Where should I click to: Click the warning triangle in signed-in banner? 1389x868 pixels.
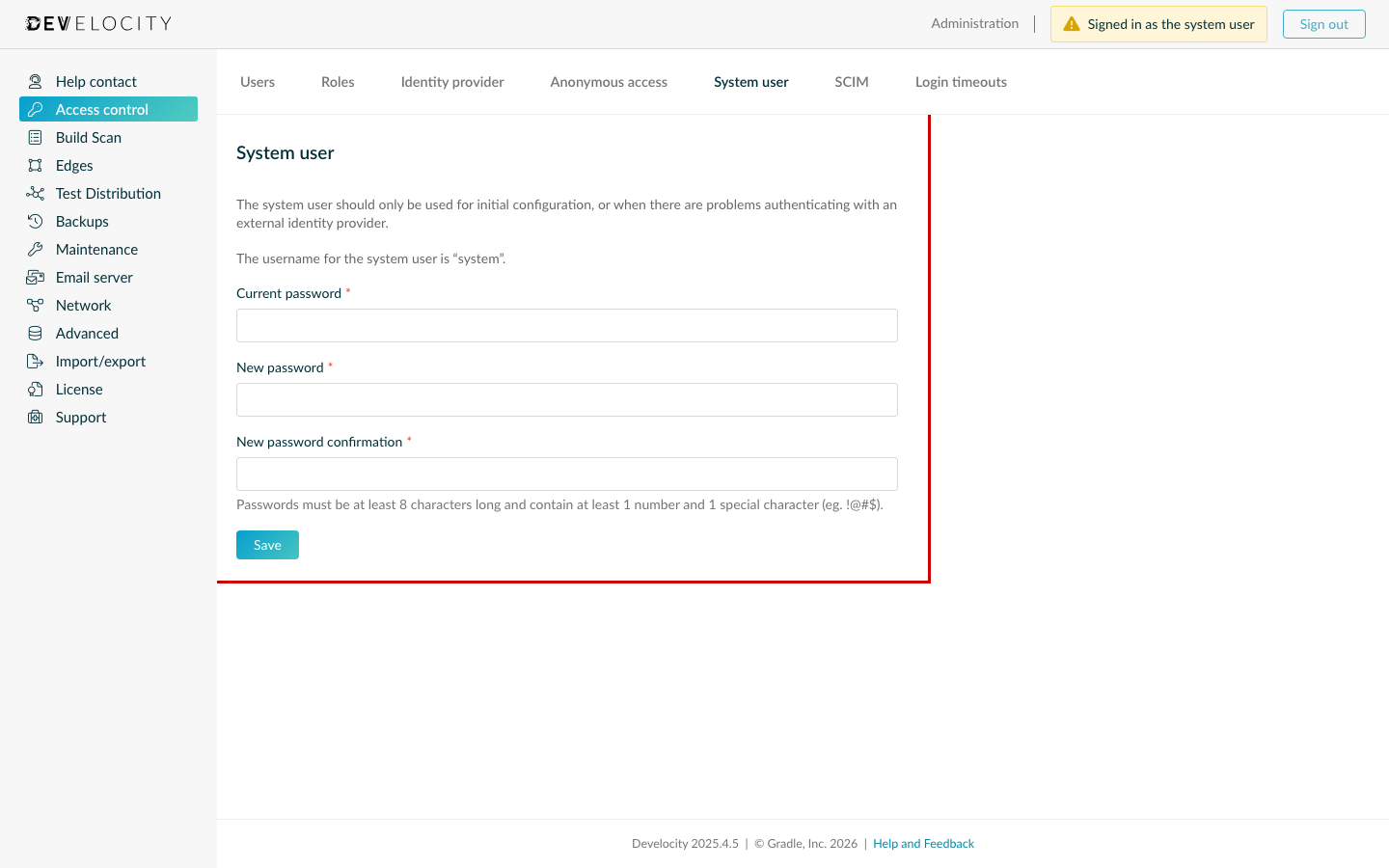(1071, 23)
